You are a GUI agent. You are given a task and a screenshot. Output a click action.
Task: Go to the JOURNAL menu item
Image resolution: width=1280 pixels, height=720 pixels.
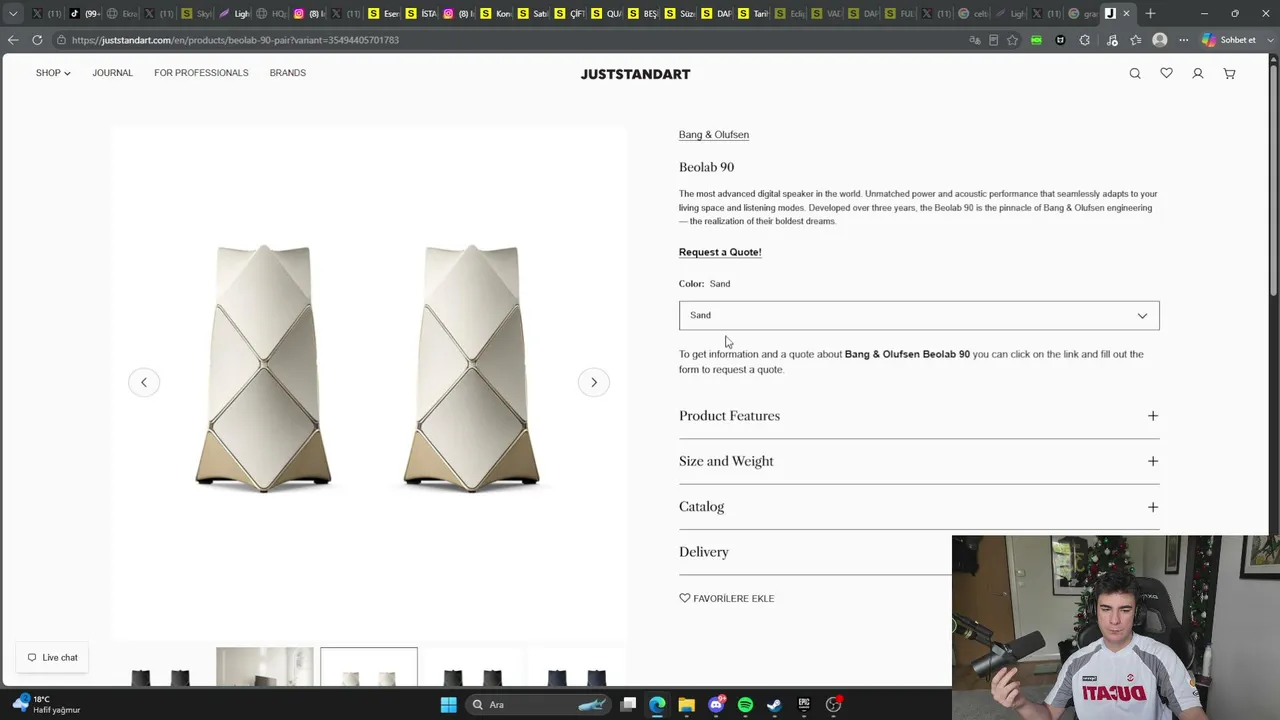coord(113,73)
